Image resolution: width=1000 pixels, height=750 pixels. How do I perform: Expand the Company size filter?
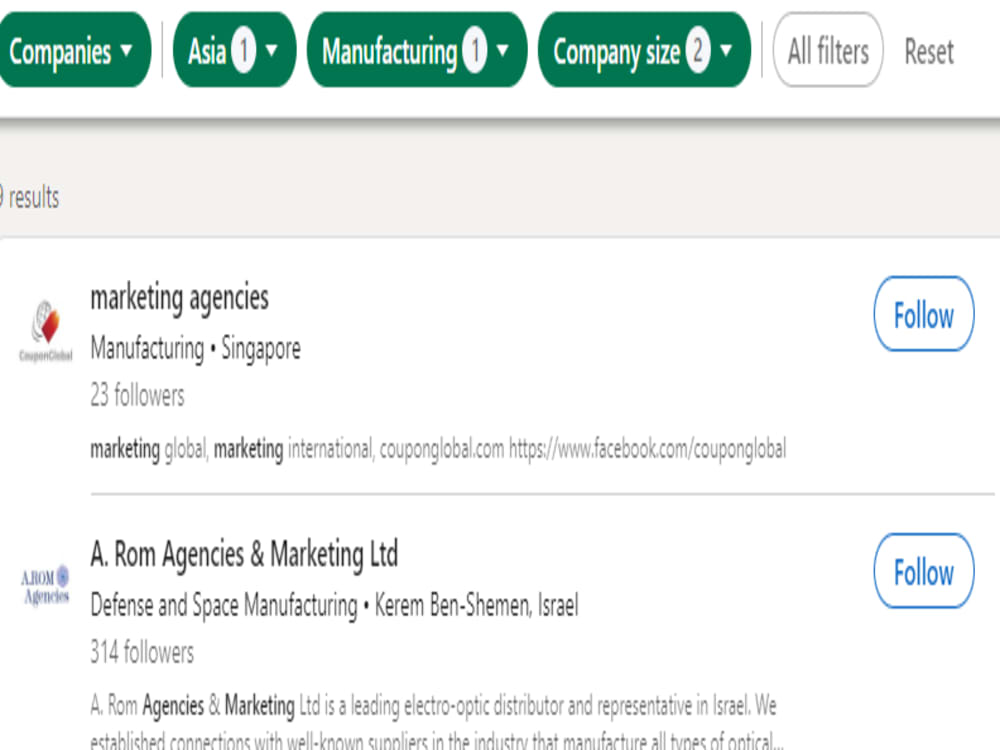pos(644,50)
